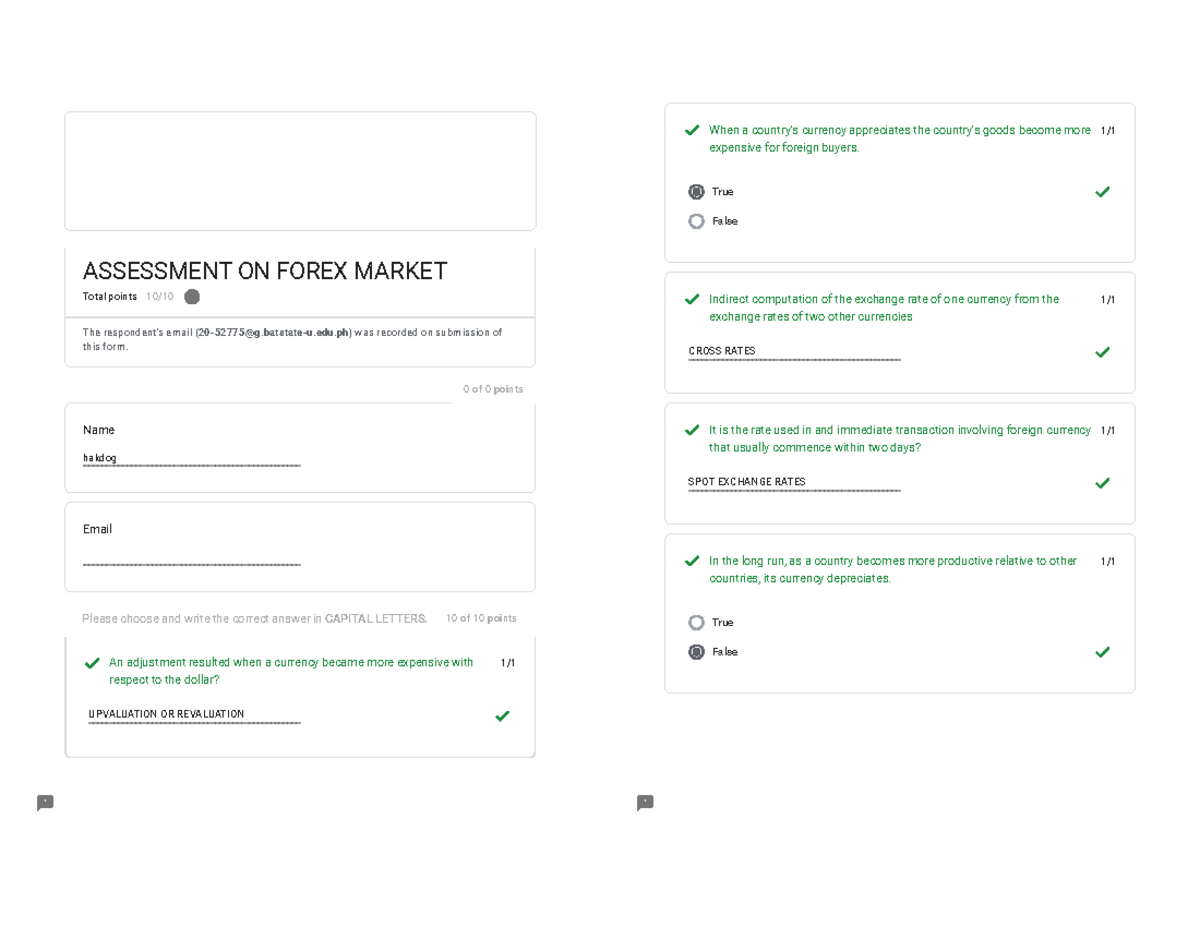Click the UPVALUATION OR REVALUATION answer field

195,715
